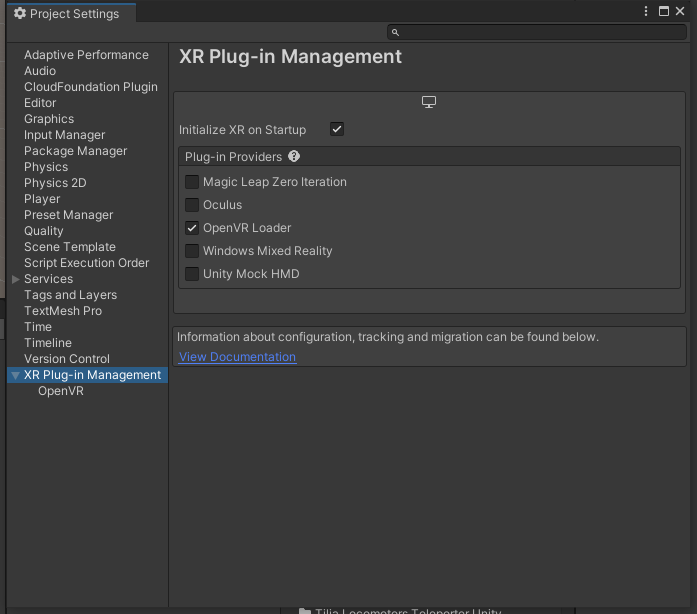697x614 pixels.
Task: Open the Time settings entry
Action: tap(38, 327)
